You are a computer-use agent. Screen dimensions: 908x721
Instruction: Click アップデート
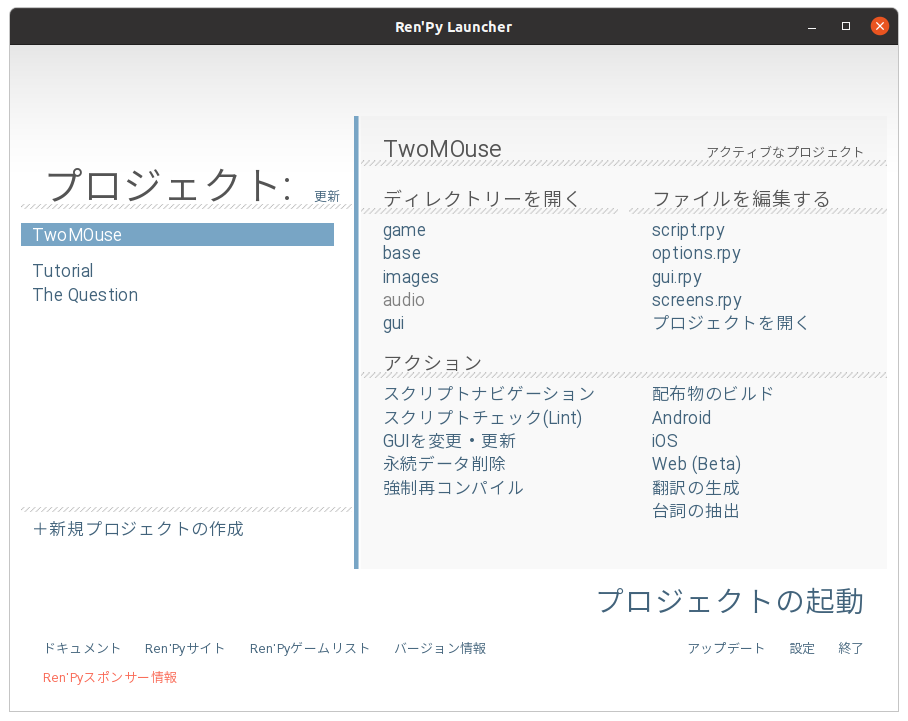[726, 648]
